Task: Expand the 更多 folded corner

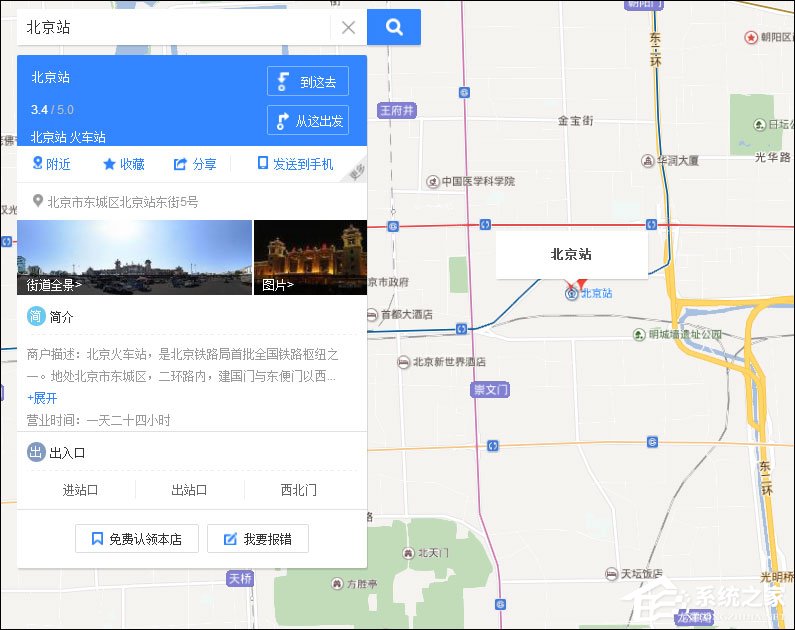Action: click(x=356, y=173)
